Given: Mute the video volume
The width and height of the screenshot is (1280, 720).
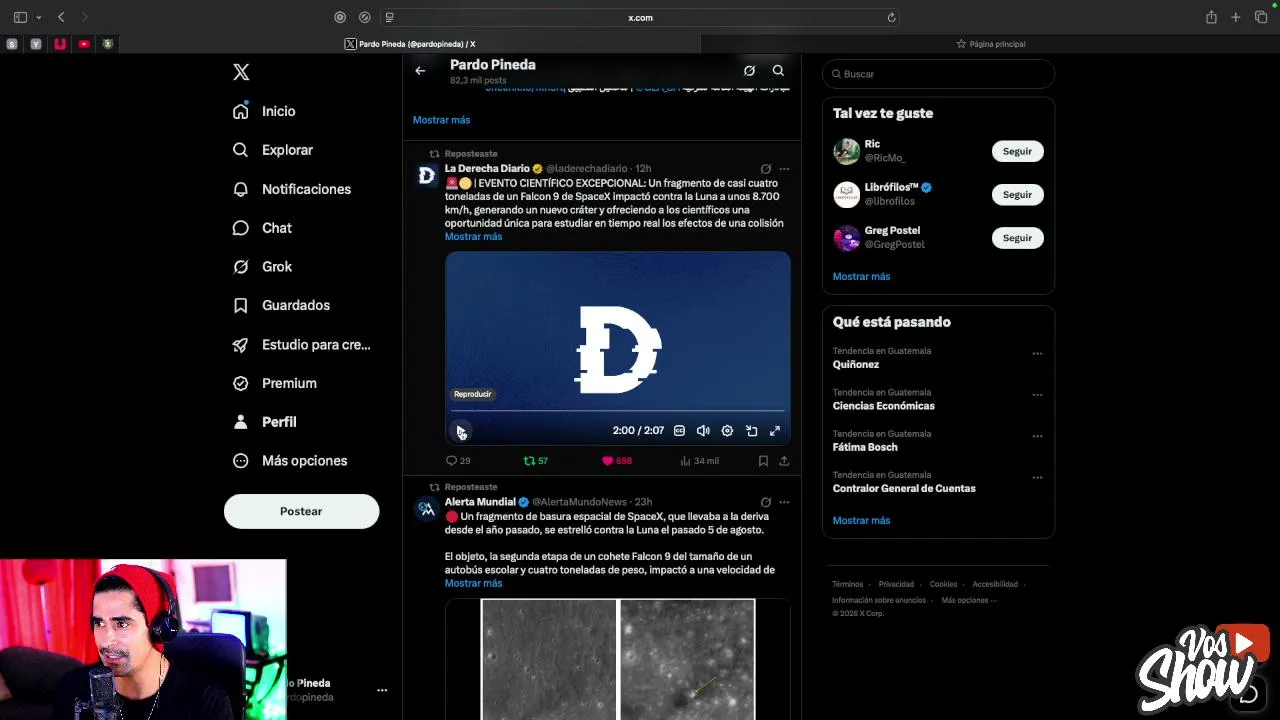Looking at the screenshot, I should point(703,431).
